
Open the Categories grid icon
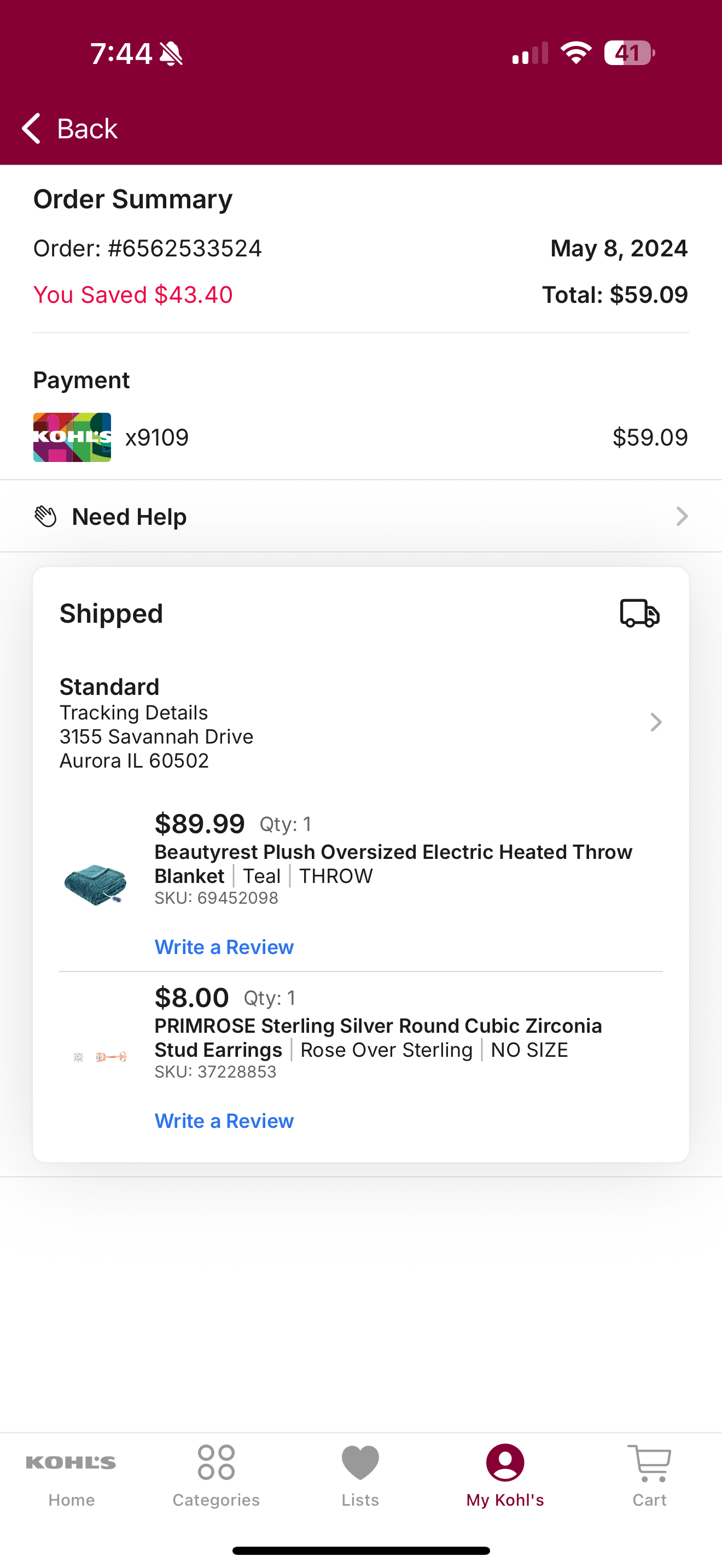click(x=216, y=1462)
